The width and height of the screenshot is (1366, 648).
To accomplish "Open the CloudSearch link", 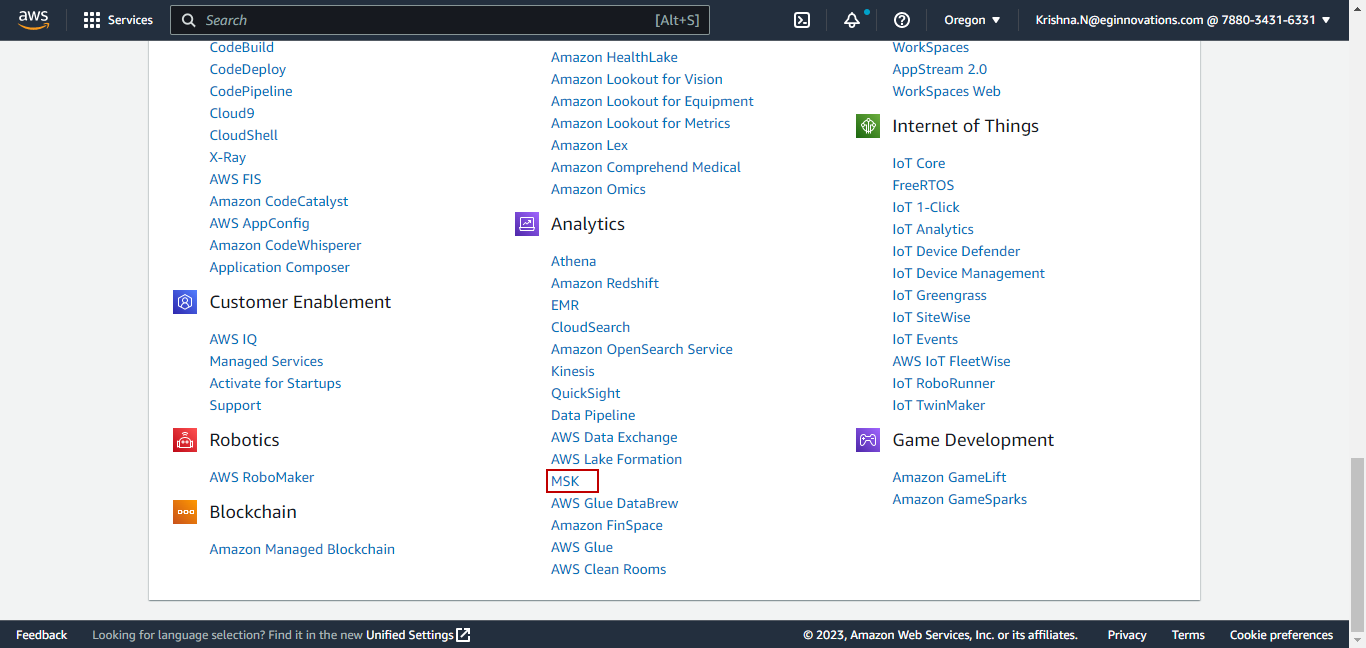I will point(591,327).
